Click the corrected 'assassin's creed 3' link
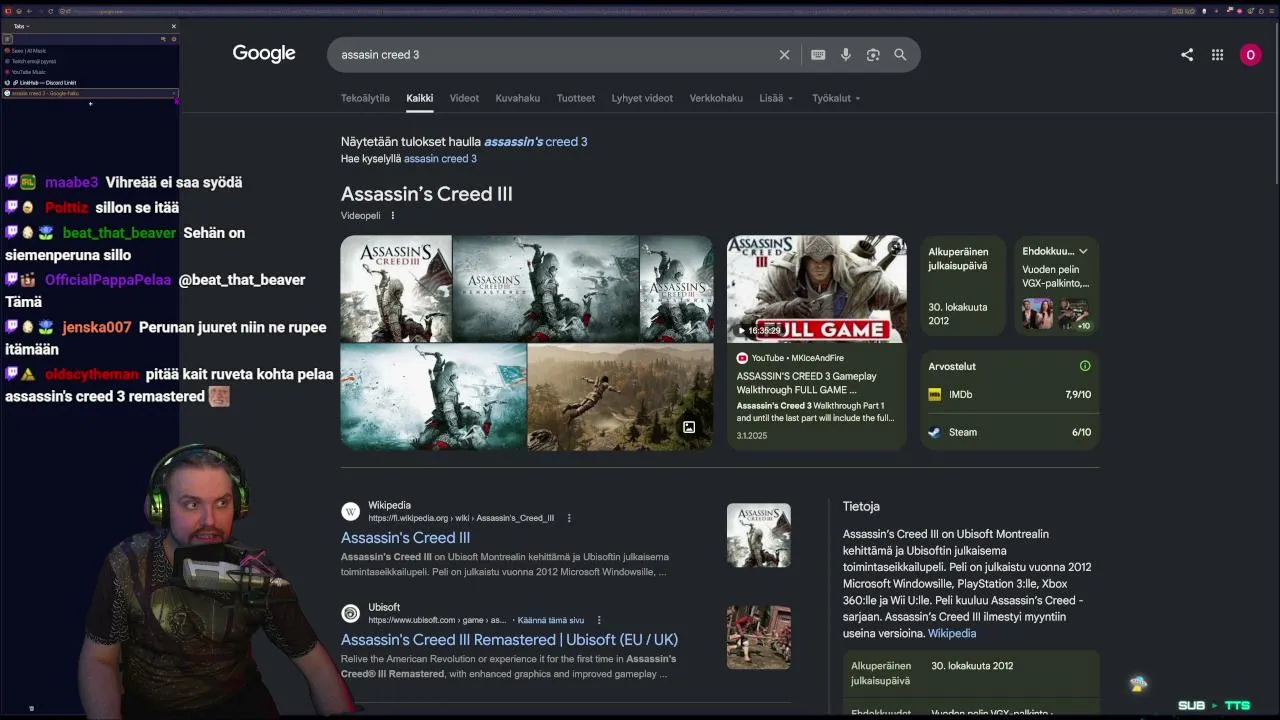Screen dimensions: 1280x720 [x=536, y=142]
